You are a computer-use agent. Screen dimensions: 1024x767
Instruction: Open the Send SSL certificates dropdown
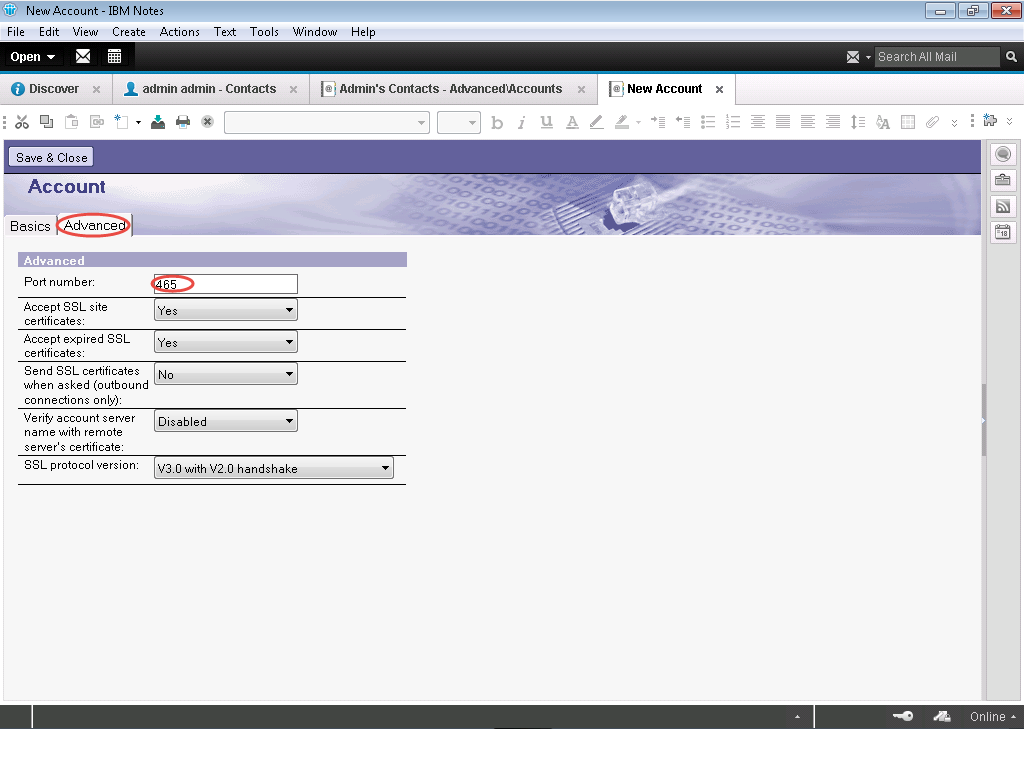pyautogui.click(x=226, y=375)
